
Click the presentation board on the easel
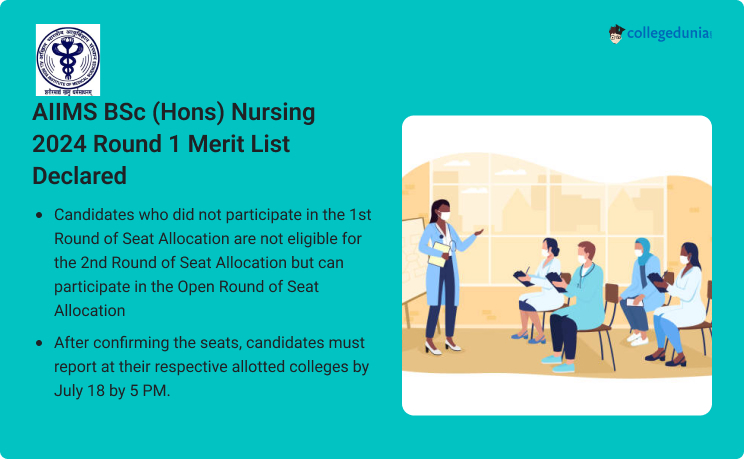tap(414, 260)
